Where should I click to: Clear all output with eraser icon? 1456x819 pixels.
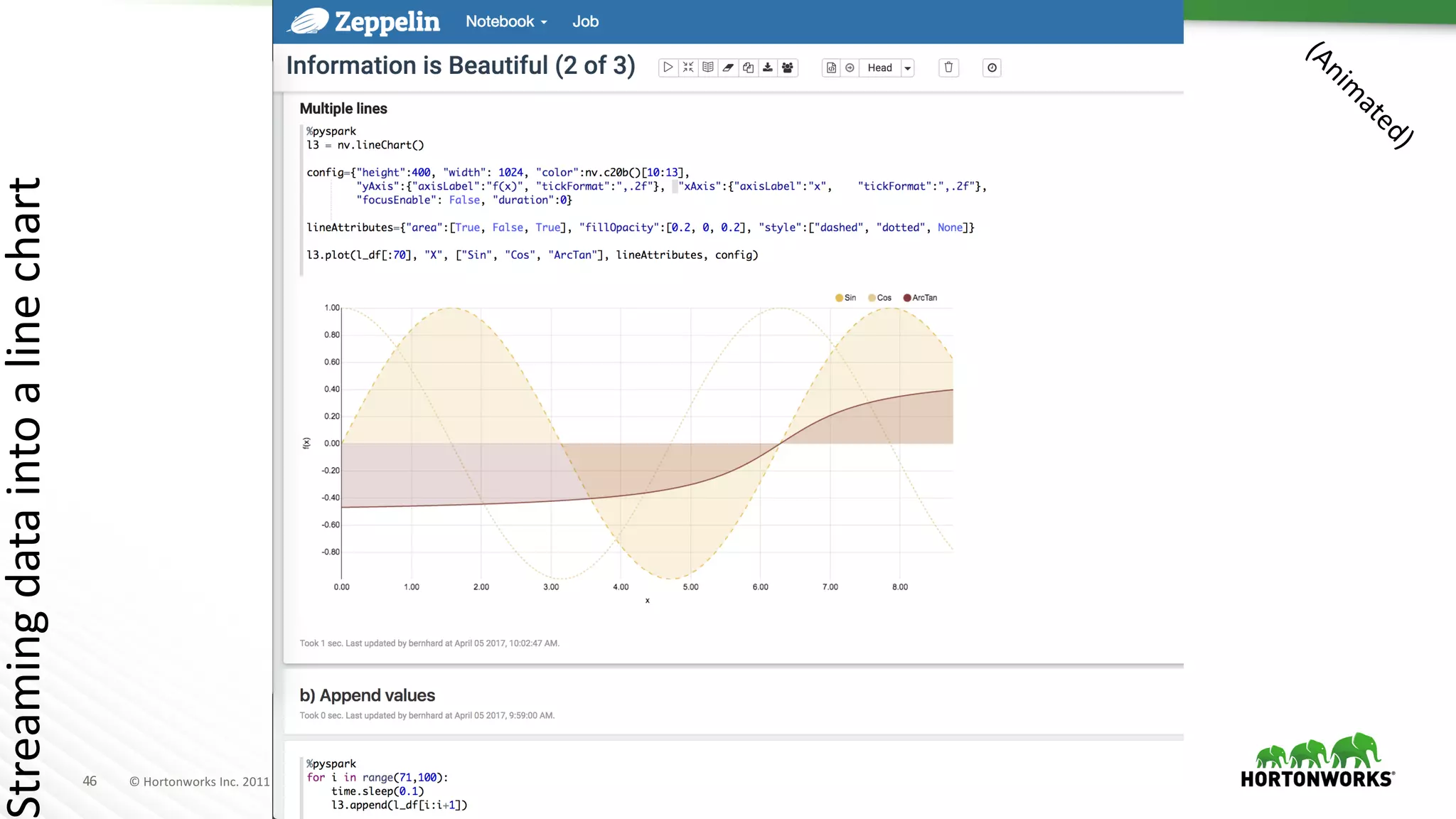pos(728,68)
